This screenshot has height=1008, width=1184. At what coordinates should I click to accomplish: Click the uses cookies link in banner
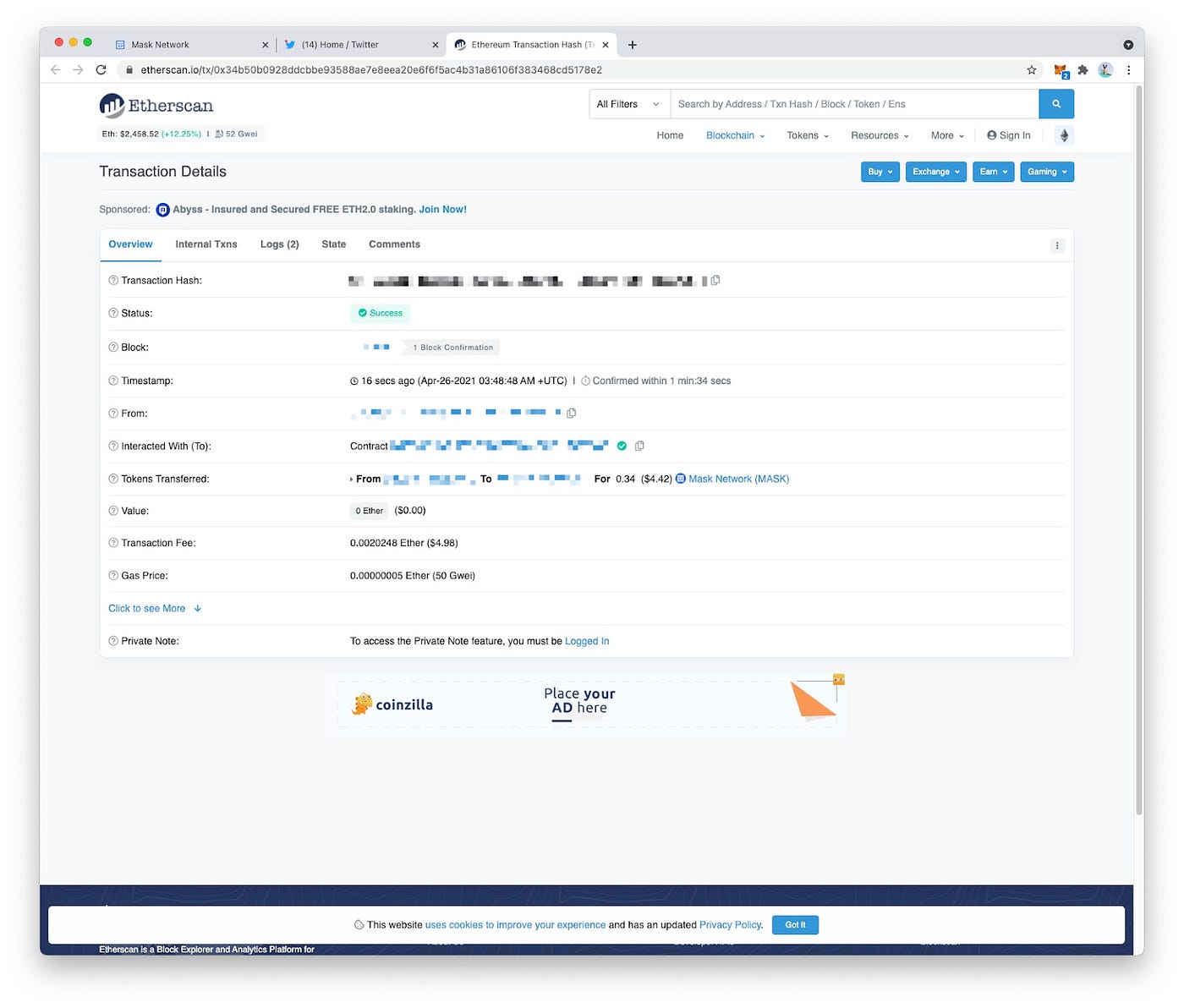(x=515, y=924)
